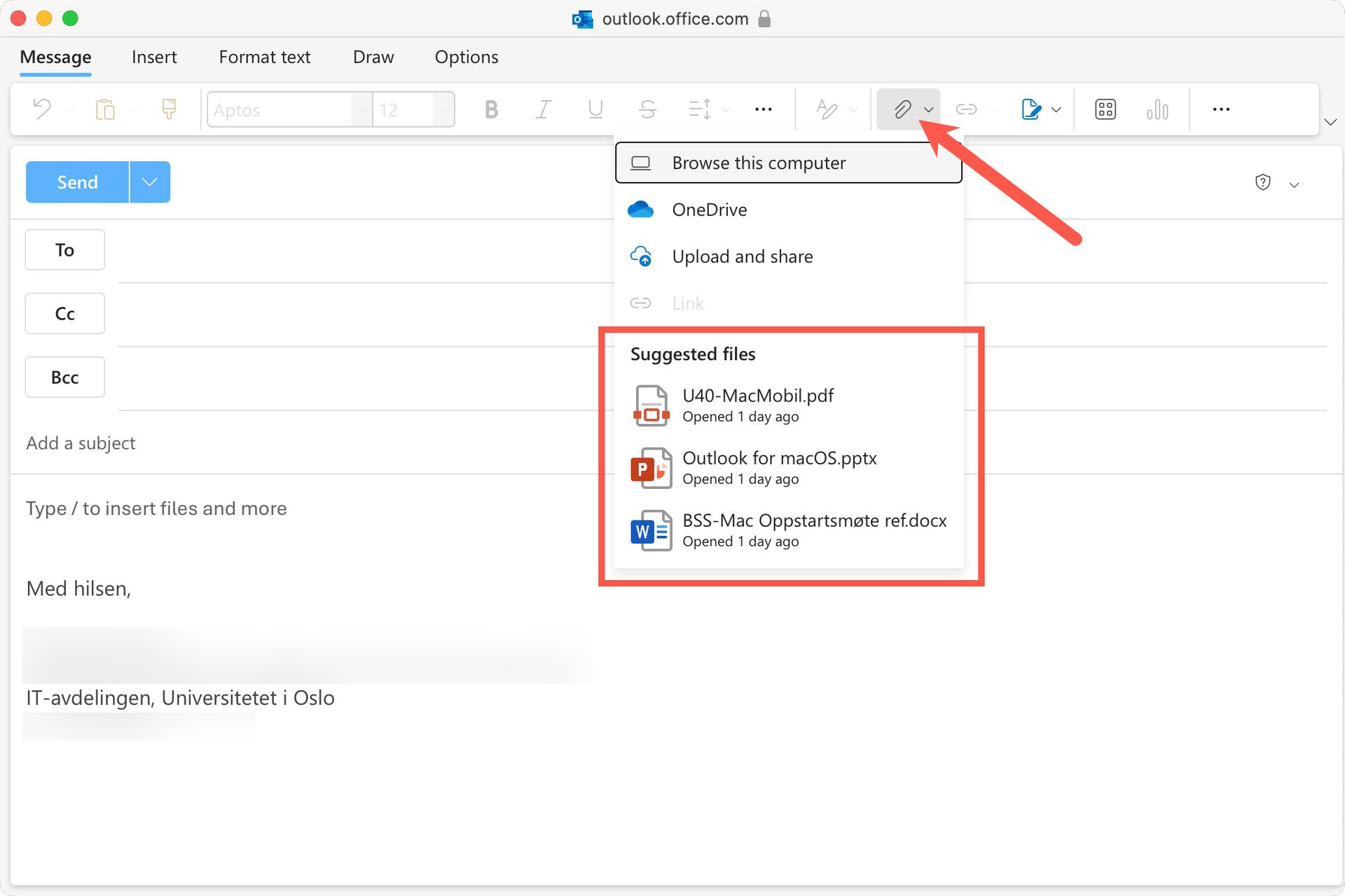Click the Bcc button
This screenshot has height=896, width=1345.
pyautogui.click(x=64, y=378)
